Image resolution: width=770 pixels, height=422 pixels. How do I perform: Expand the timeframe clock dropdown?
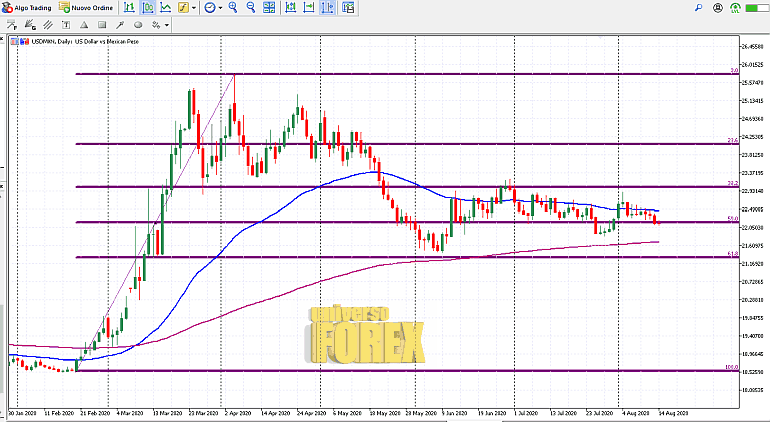pos(220,7)
